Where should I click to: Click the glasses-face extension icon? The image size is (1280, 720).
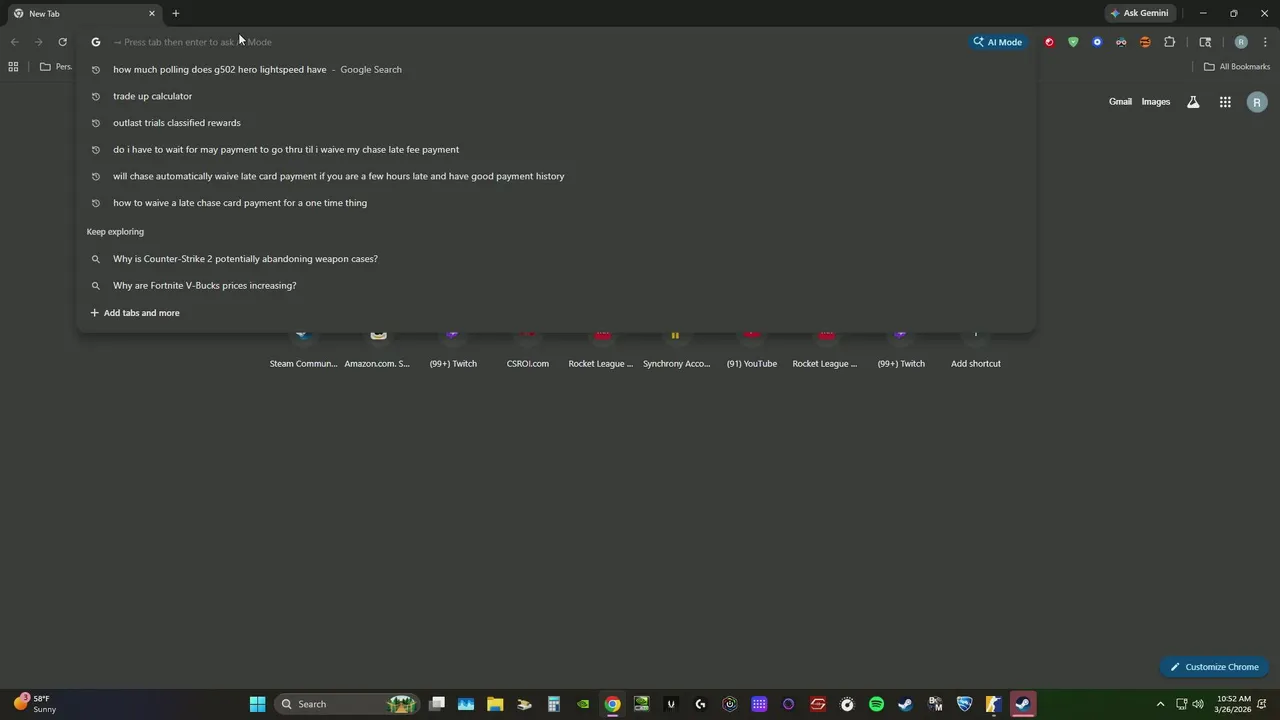click(x=1121, y=42)
